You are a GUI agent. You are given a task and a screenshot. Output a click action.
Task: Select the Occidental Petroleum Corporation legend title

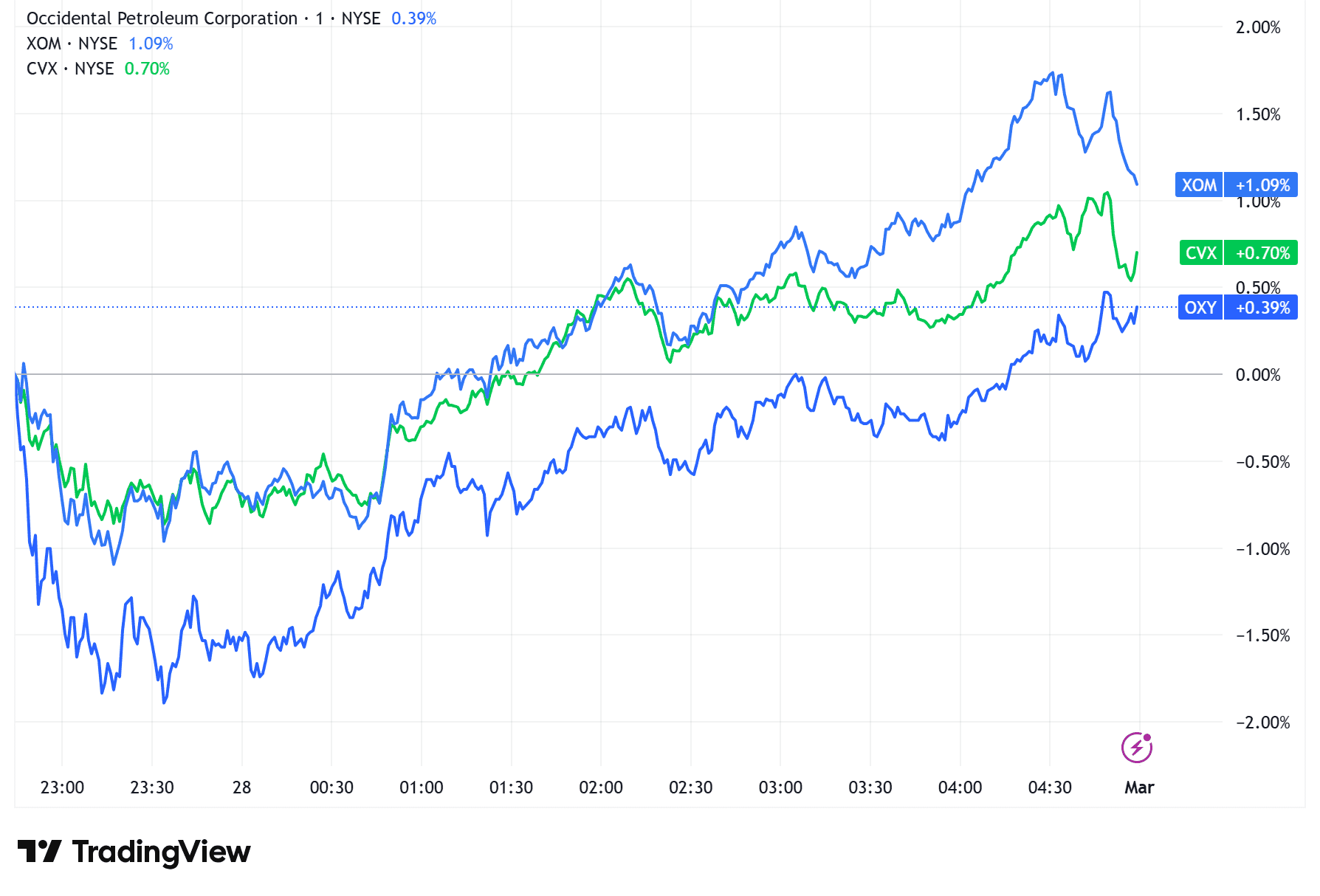click(x=162, y=18)
